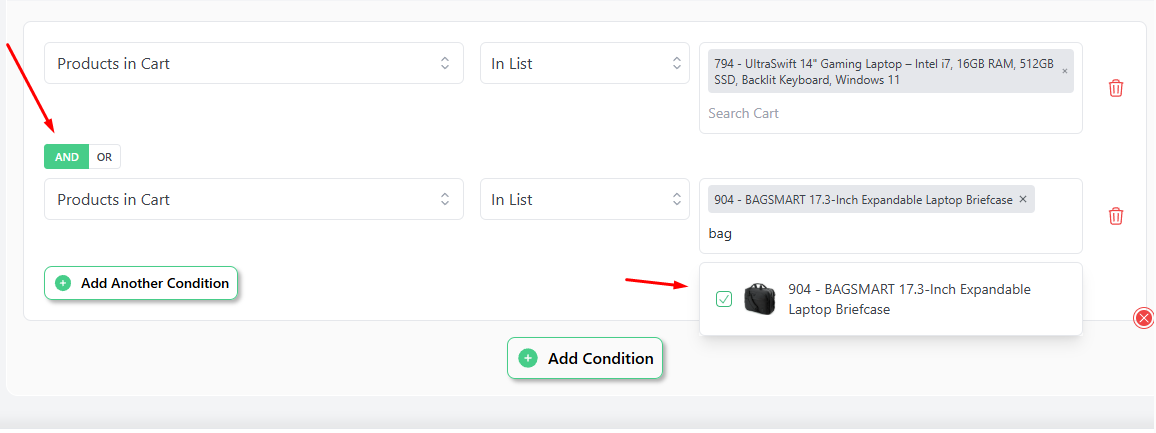Open the second In List dropdown
Image resolution: width=1156 pixels, height=433 pixels.
[585, 199]
